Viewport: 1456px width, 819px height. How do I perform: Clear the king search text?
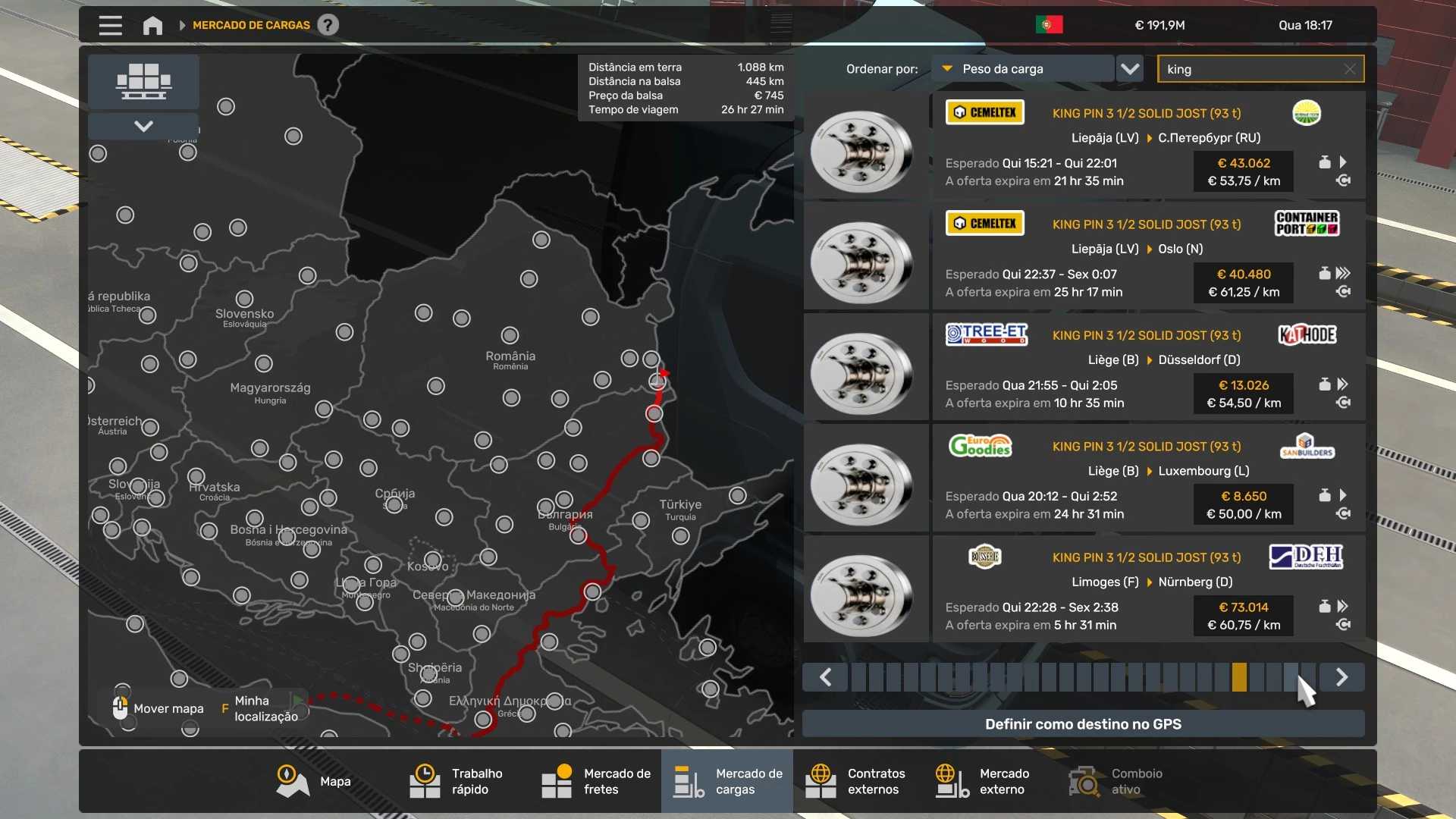tap(1350, 69)
